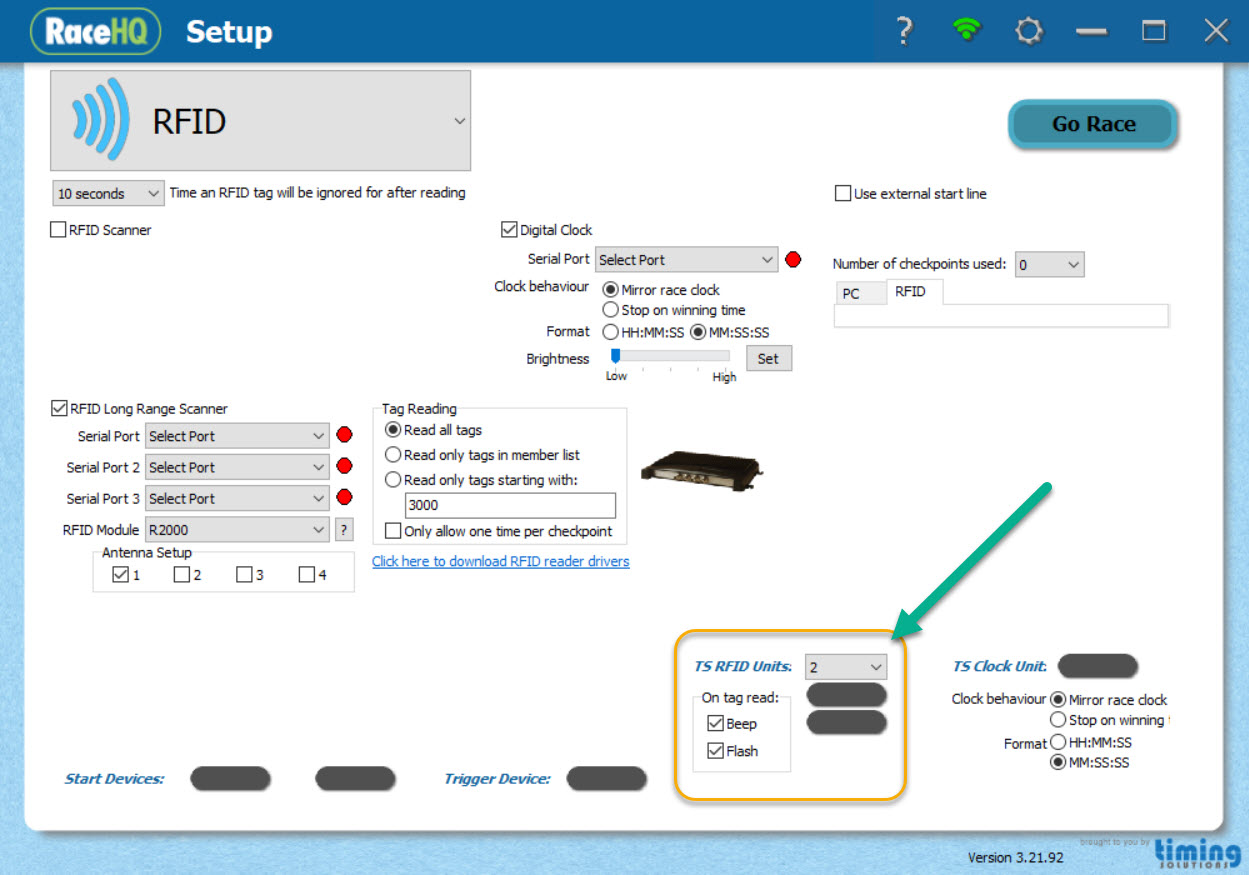The width and height of the screenshot is (1249, 875).
Task: Select Read only tags in member list
Action: tap(393, 455)
